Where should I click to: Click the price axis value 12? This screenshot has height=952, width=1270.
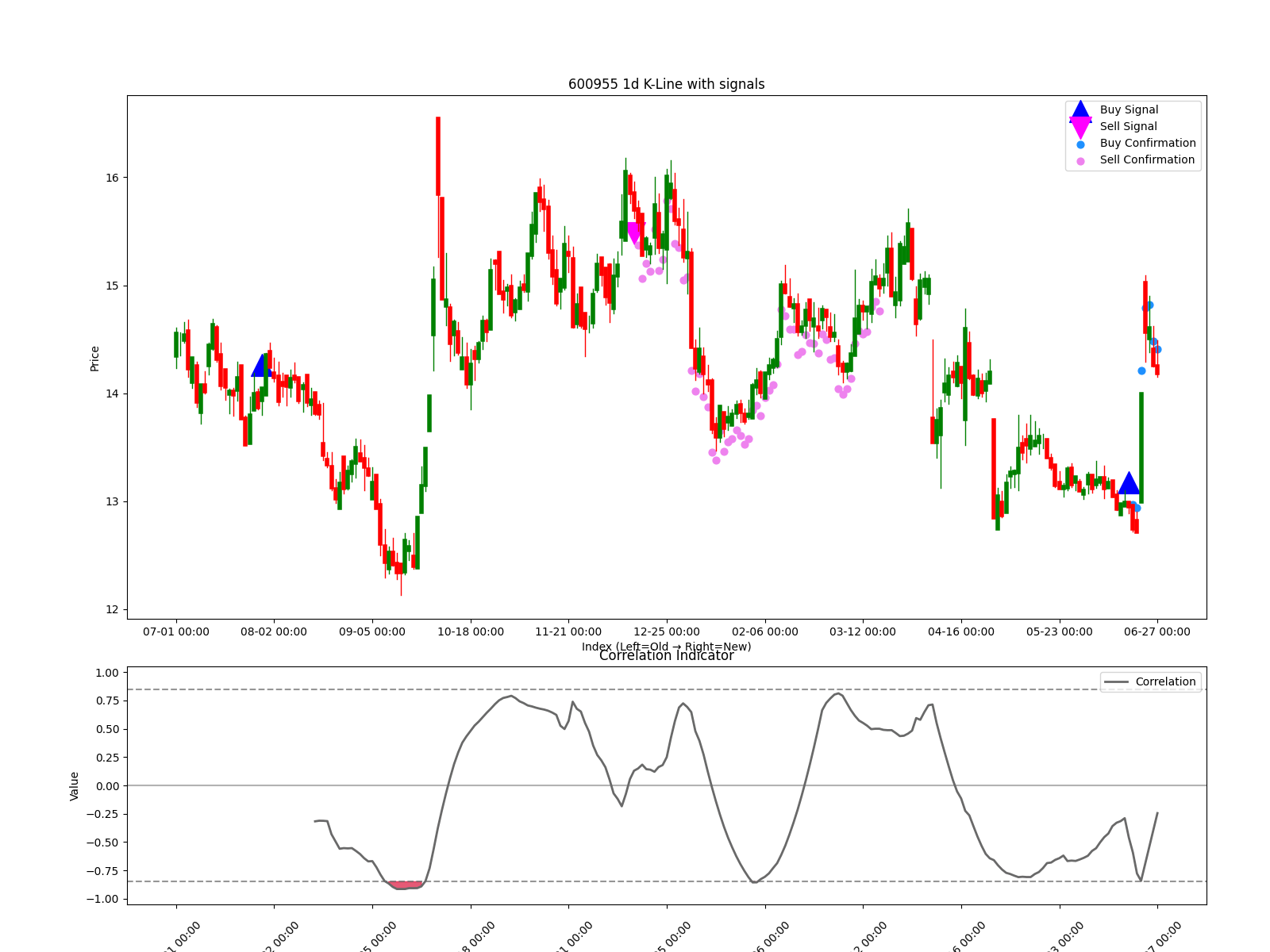tap(112, 609)
